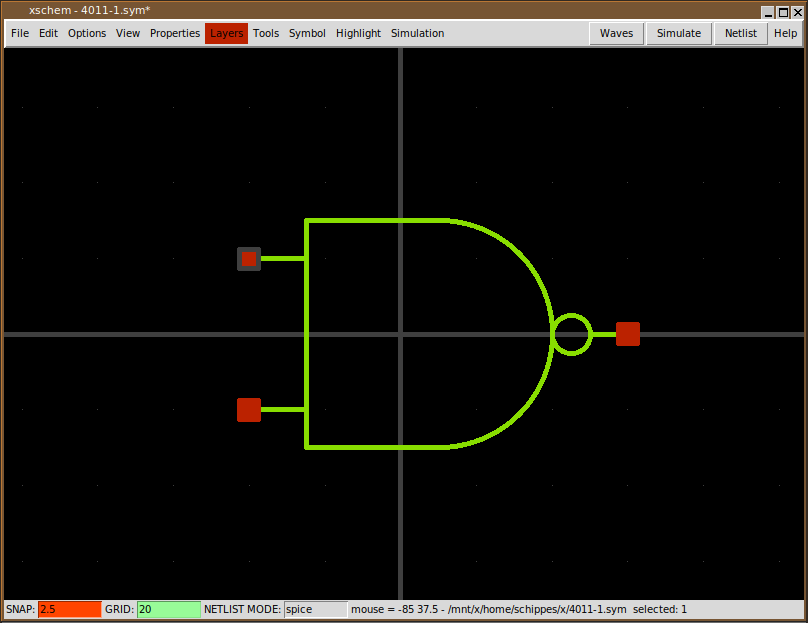Click the GRID value input field
808x623 pixels.
(168, 609)
